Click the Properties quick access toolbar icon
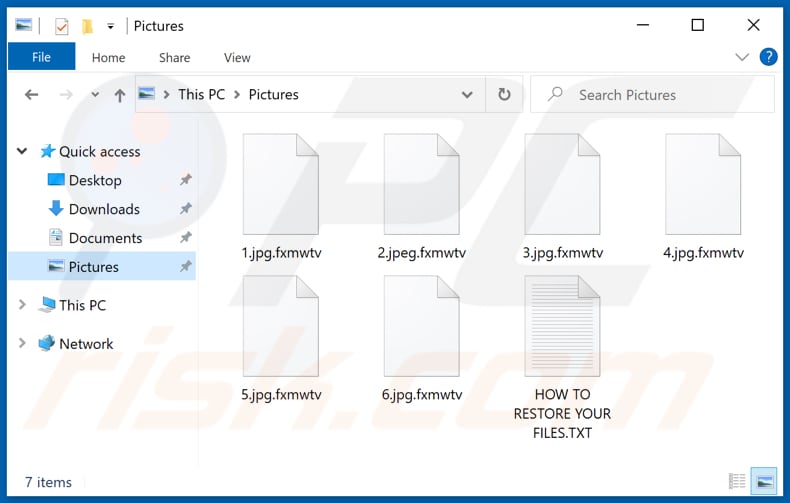Image resolution: width=790 pixels, height=503 pixels. point(62,26)
